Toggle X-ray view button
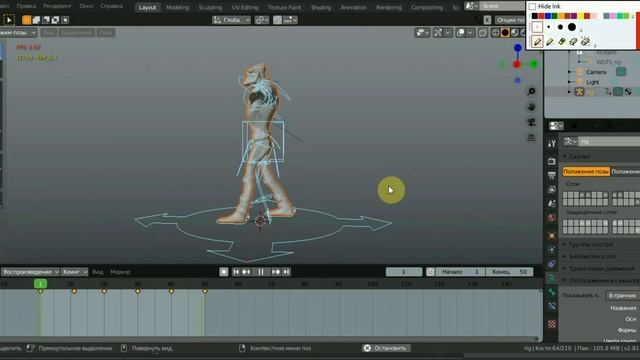This screenshot has width=640, height=360. click(483, 33)
